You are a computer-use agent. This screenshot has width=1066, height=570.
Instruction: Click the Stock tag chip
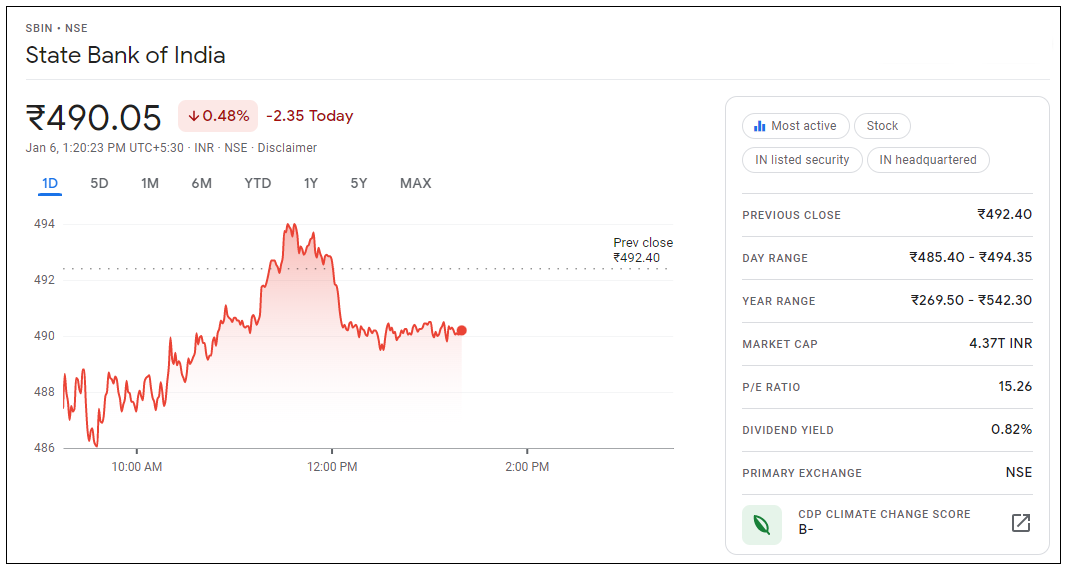pos(882,126)
